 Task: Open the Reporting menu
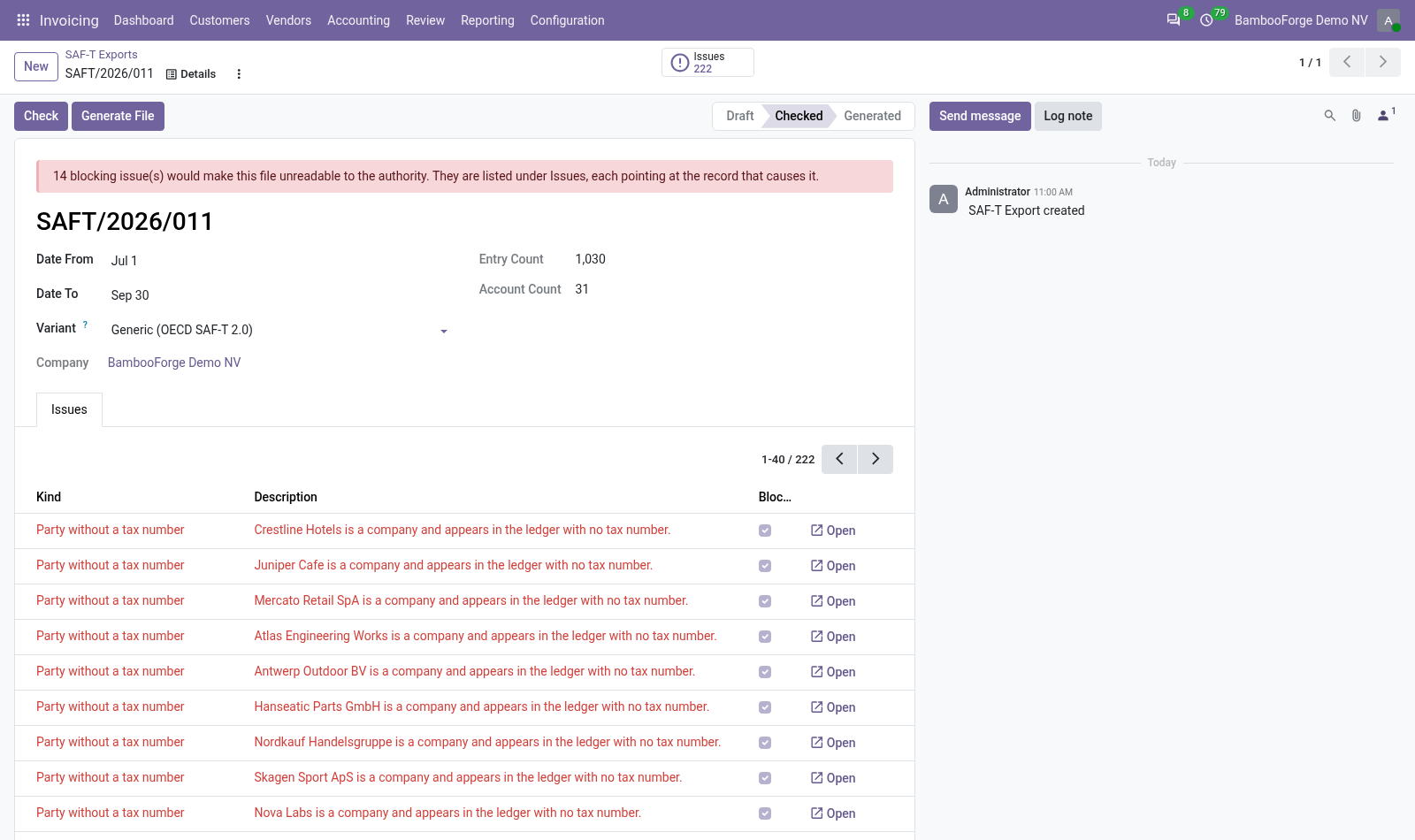point(487,20)
